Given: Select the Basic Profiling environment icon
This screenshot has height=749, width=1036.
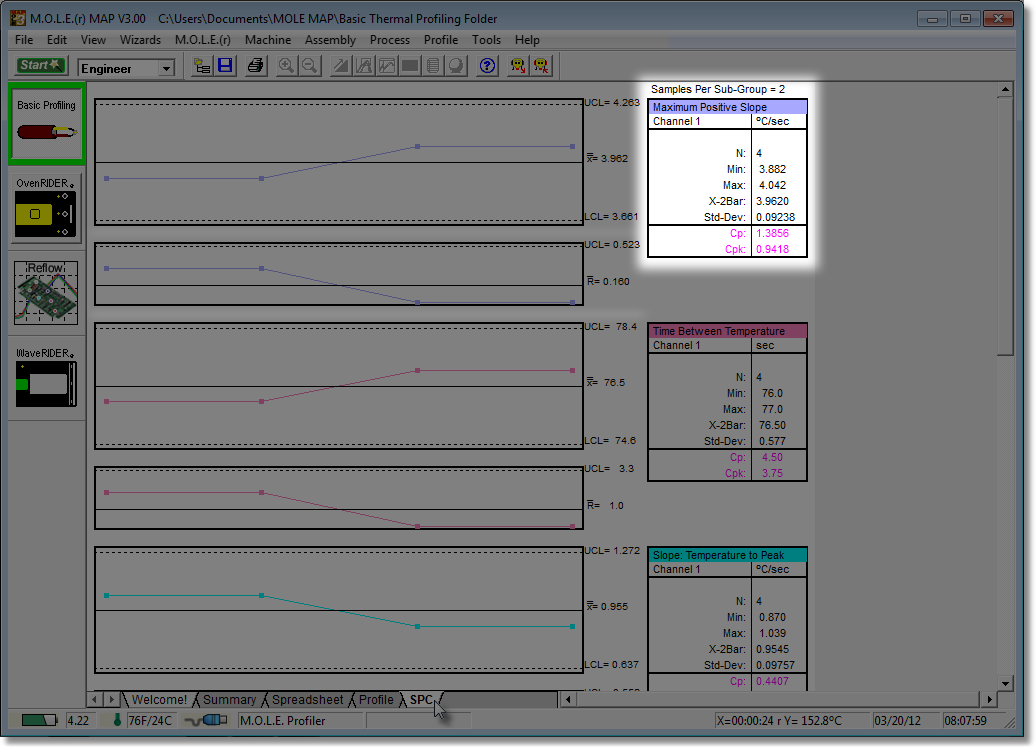Looking at the screenshot, I should click(46, 124).
